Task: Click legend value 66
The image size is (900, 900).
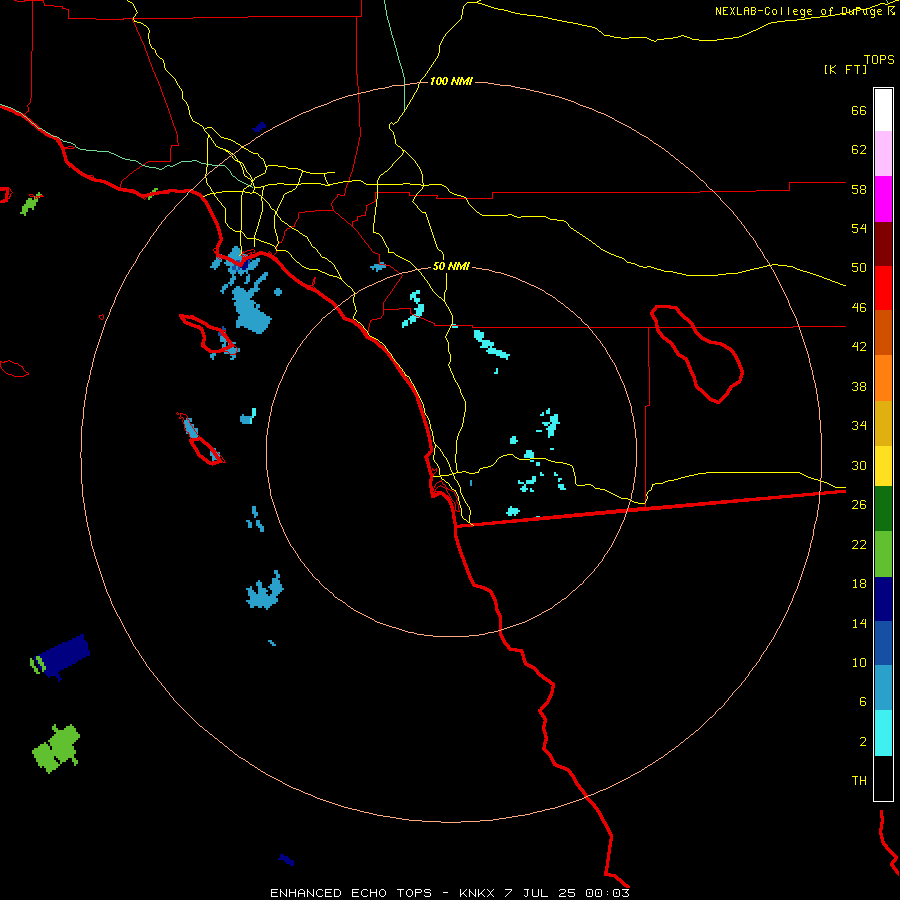Action: [859, 110]
